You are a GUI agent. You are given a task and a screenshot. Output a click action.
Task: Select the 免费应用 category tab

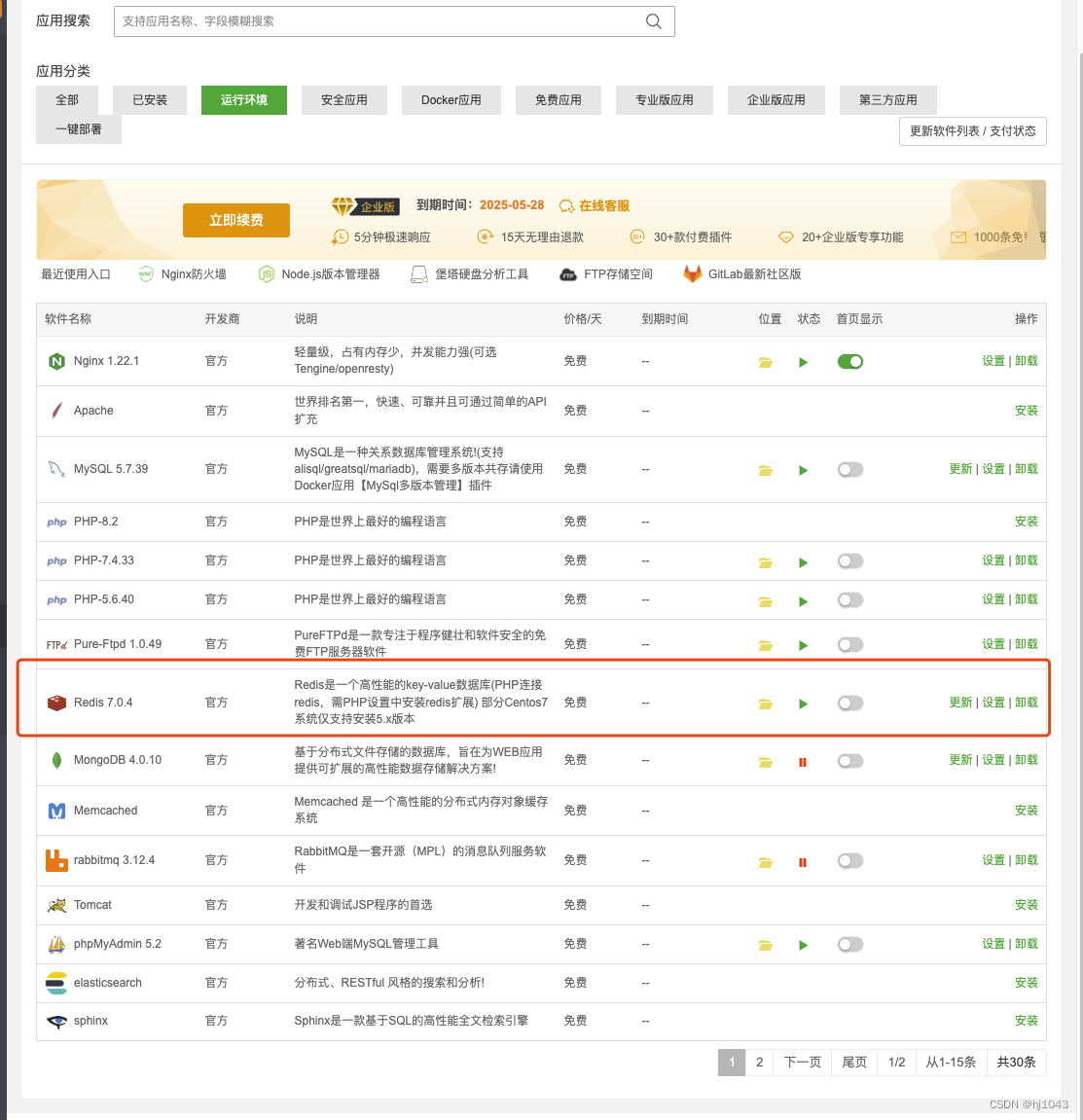click(x=558, y=100)
